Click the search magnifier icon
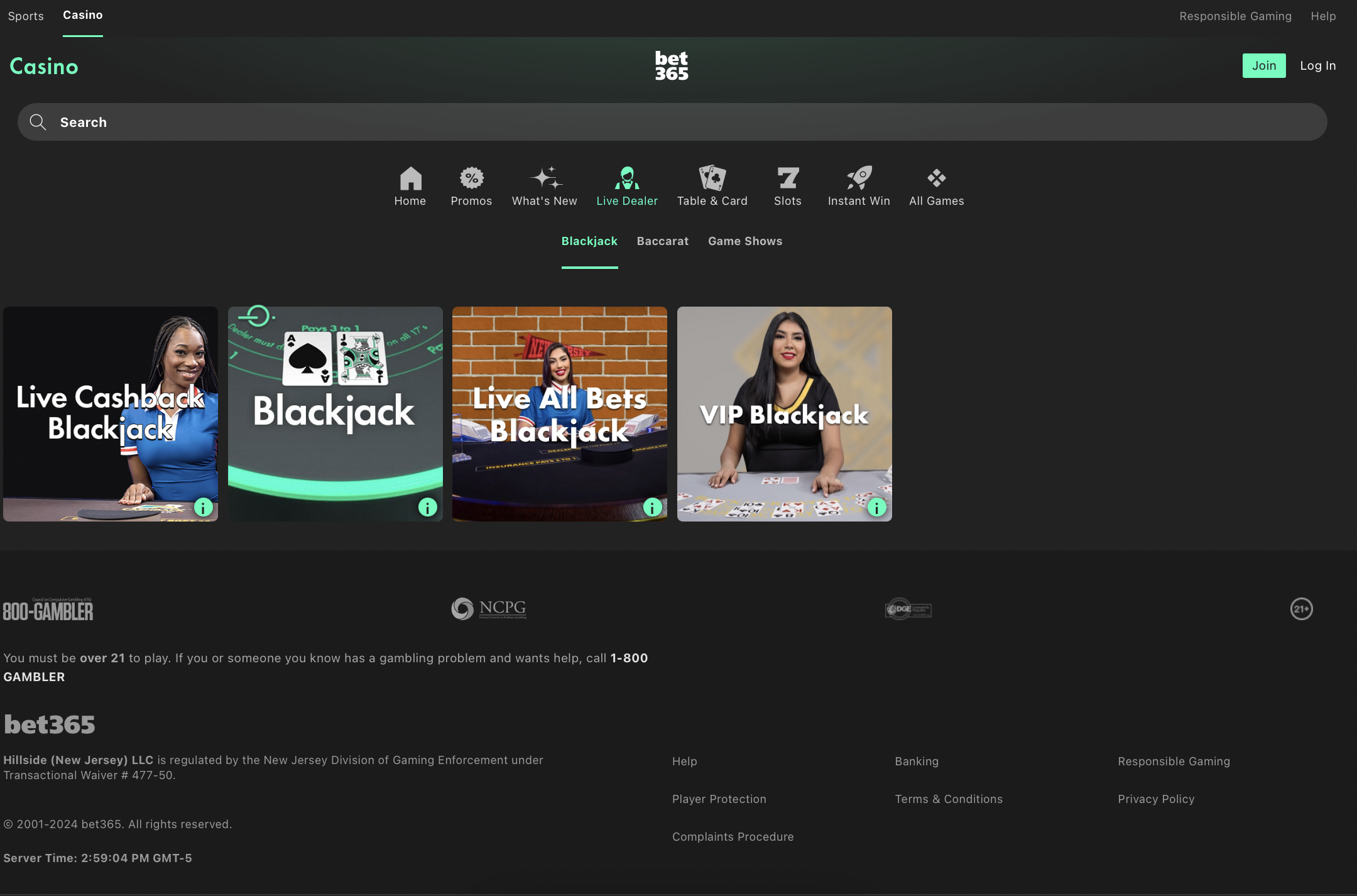The height and width of the screenshot is (896, 1357). tap(38, 122)
